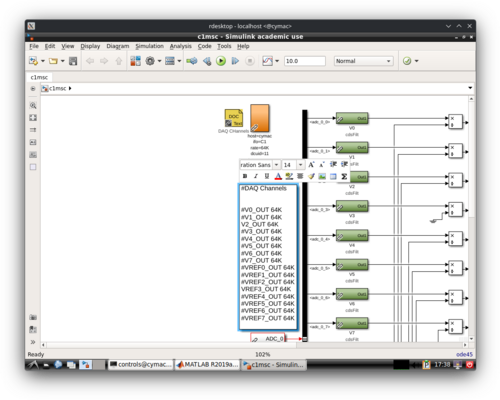The height and width of the screenshot is (400, 500).
Task: Open the New Model dropdown arrow
Action: (x=43, y=61)
